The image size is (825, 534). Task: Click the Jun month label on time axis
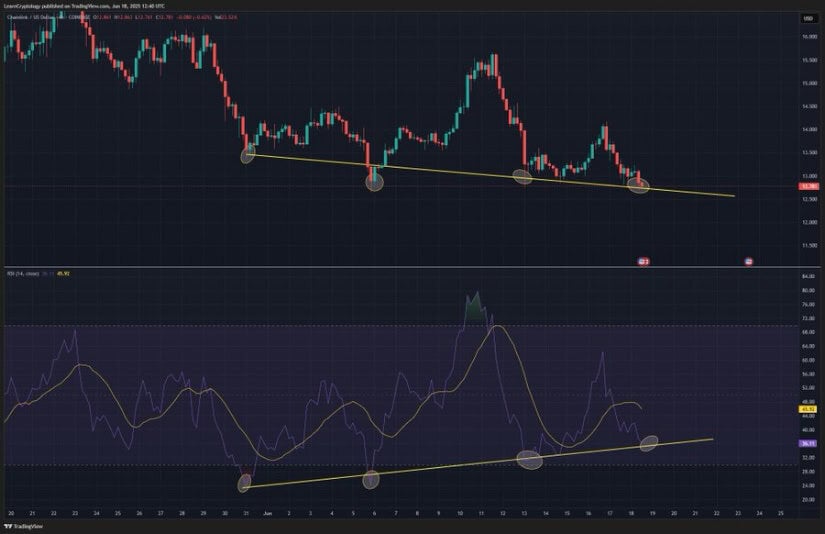tap(267, 513)
